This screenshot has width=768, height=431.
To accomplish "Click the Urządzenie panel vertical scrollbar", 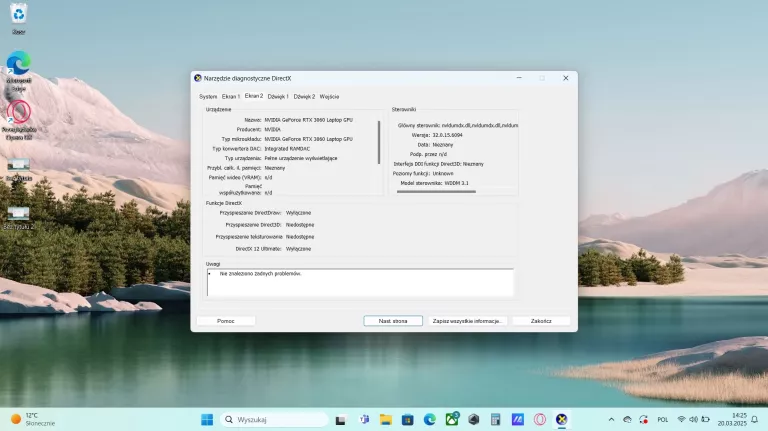I will point(379,143).
